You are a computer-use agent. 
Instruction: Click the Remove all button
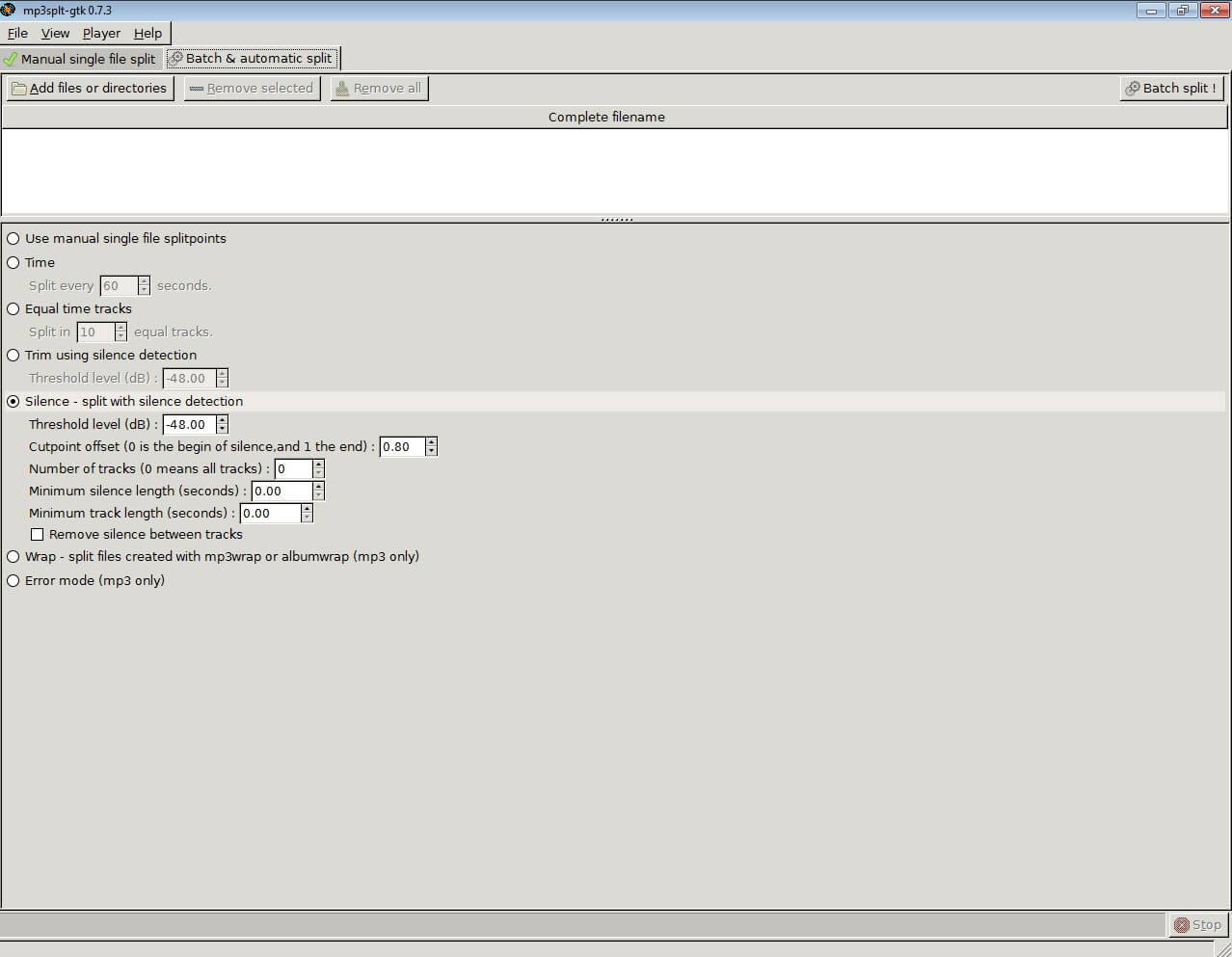click(379, 88)
